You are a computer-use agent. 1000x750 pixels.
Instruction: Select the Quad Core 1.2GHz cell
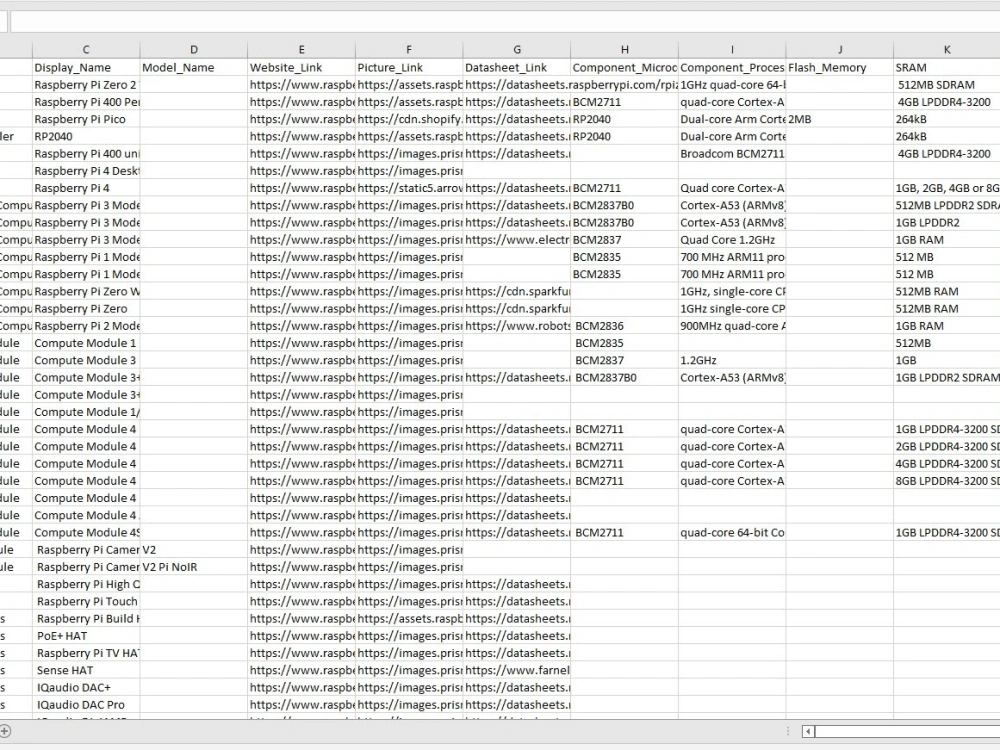[x=732, y=240]
